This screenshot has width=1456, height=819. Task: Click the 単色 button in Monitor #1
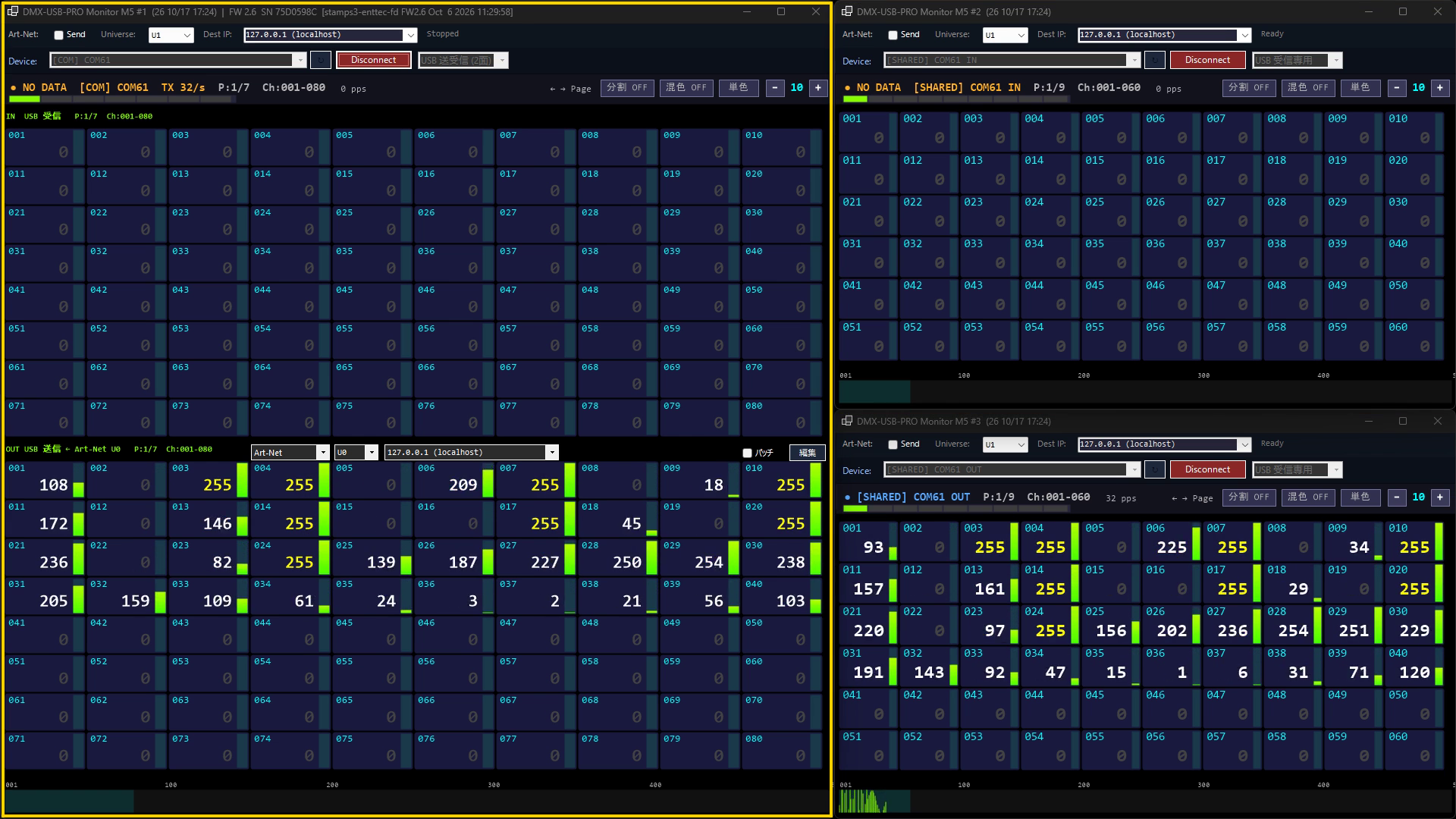739,88
